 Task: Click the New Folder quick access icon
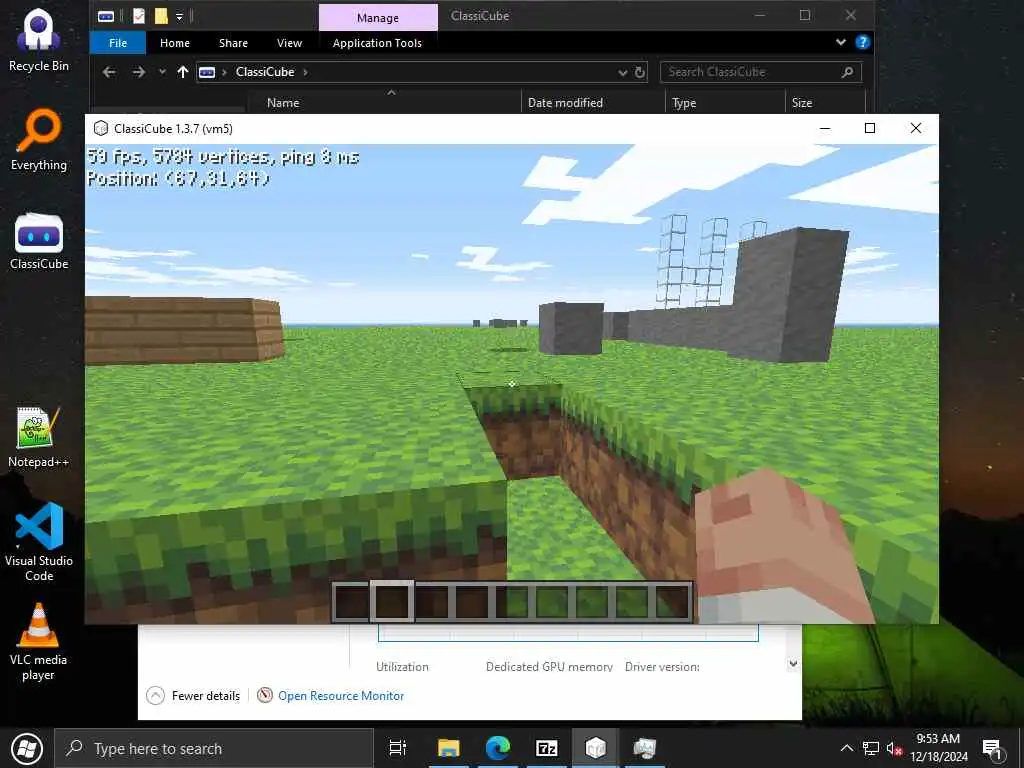[161, 16]
